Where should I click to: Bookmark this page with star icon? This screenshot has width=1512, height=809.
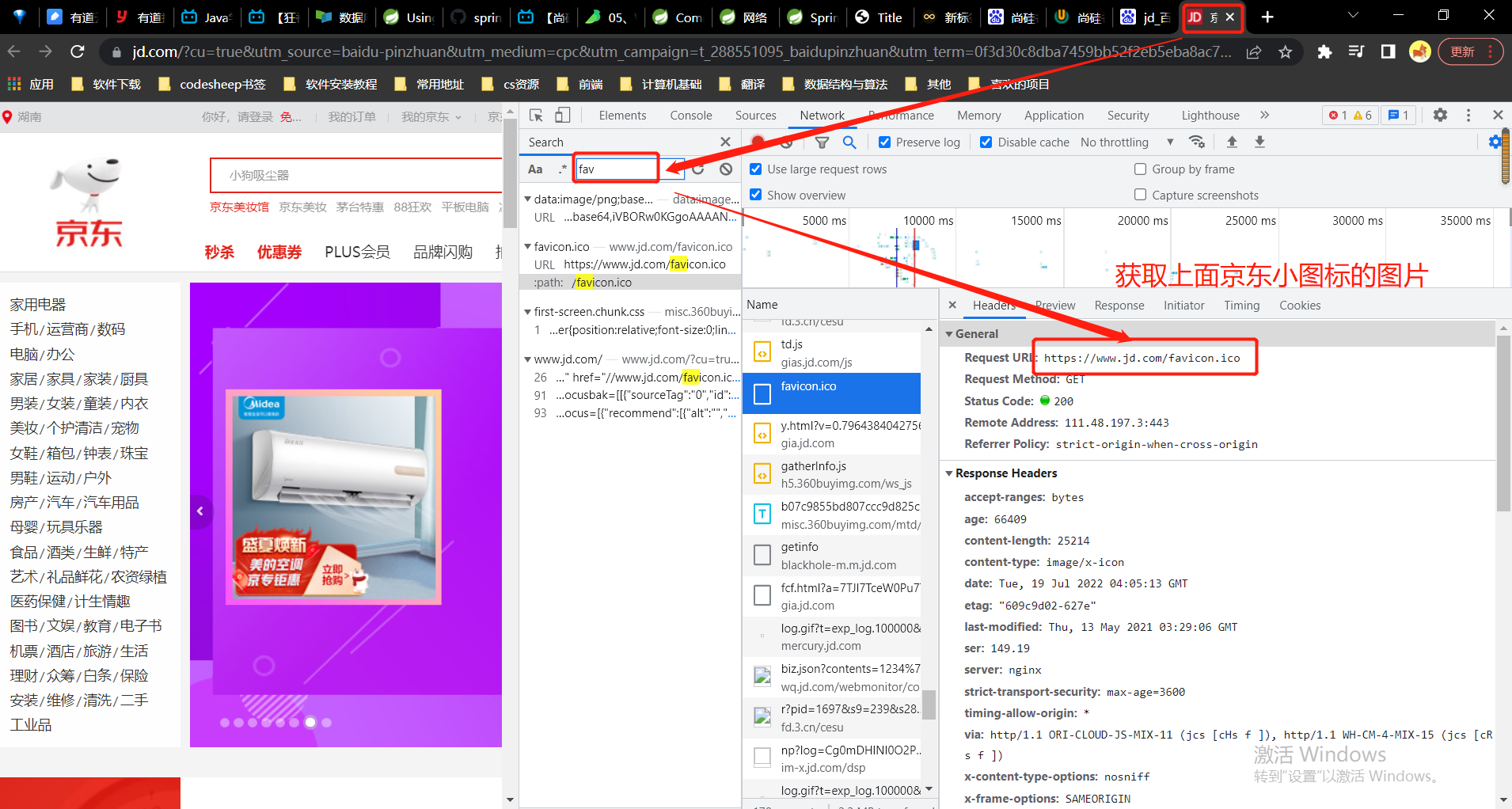[x=1285, y=52]
